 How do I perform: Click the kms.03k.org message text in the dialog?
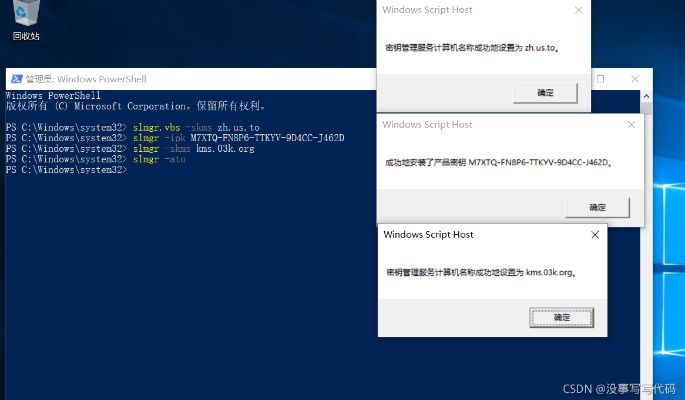click(480, 272)
